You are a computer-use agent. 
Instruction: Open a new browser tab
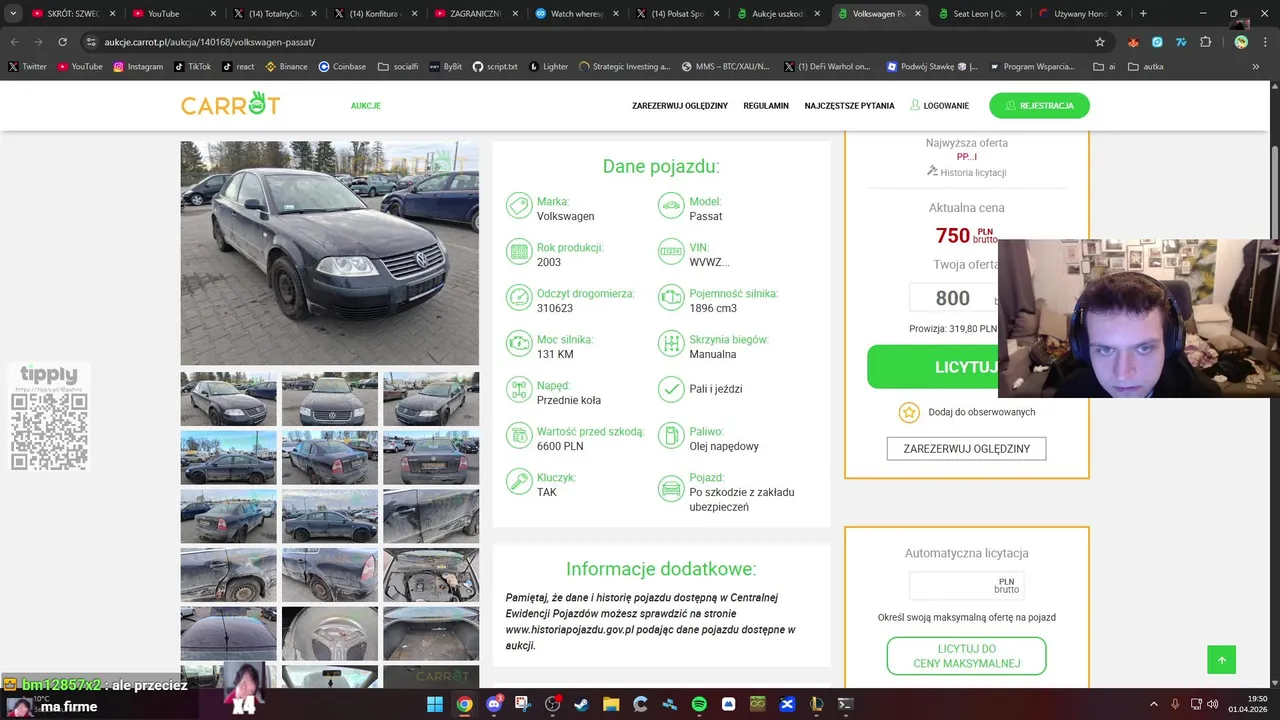pyautogui.click(x=1143, y=14)
